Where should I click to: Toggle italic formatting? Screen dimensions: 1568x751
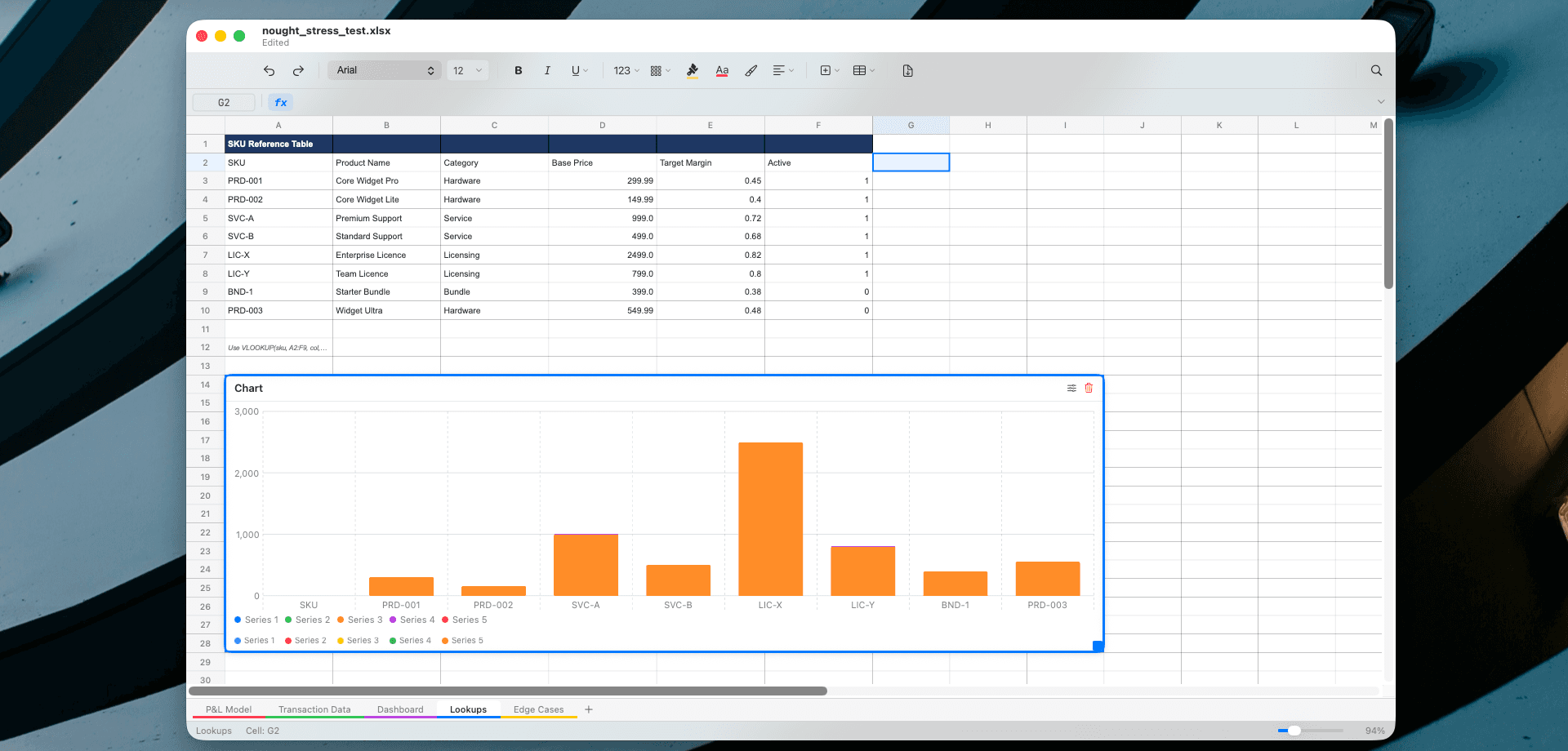point(547,70)
